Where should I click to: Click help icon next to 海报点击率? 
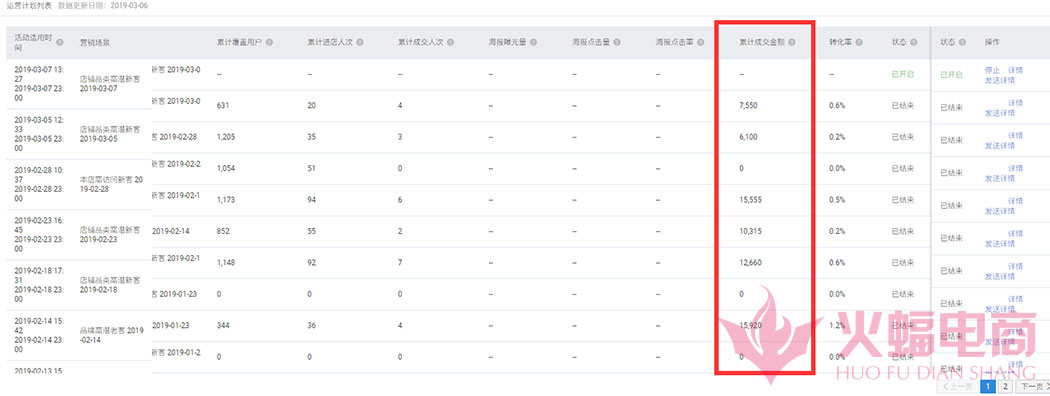tap(701, 42)
